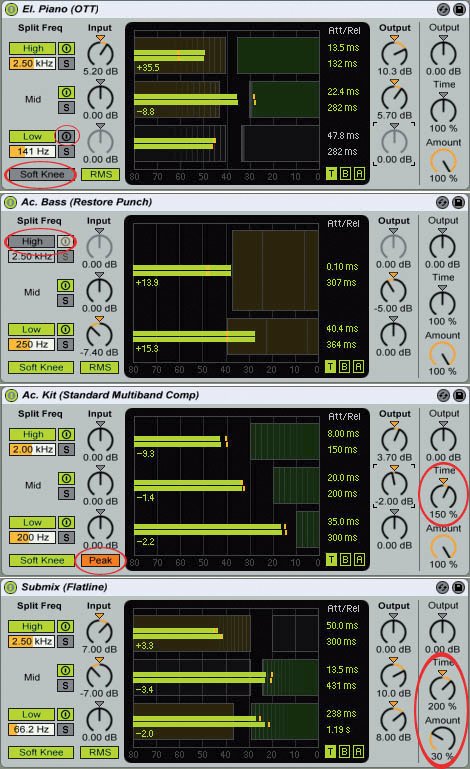This screenshot has height=769, width=470.
Task: Click Submix Amount knob at 30 %
Action: [443, 740]
